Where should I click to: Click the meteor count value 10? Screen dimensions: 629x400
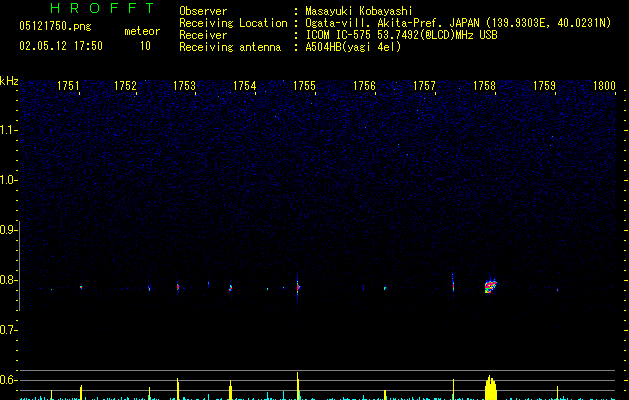[145, 46]
